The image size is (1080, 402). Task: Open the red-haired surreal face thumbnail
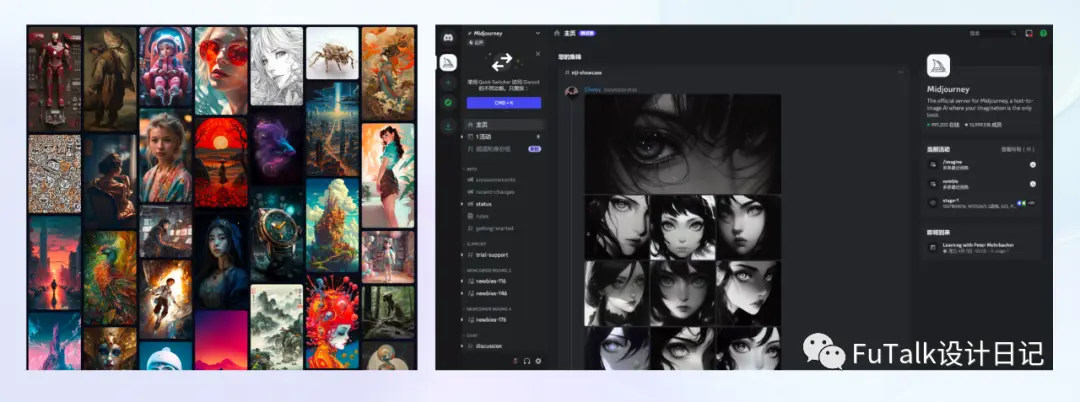click(x=332, y=321)
